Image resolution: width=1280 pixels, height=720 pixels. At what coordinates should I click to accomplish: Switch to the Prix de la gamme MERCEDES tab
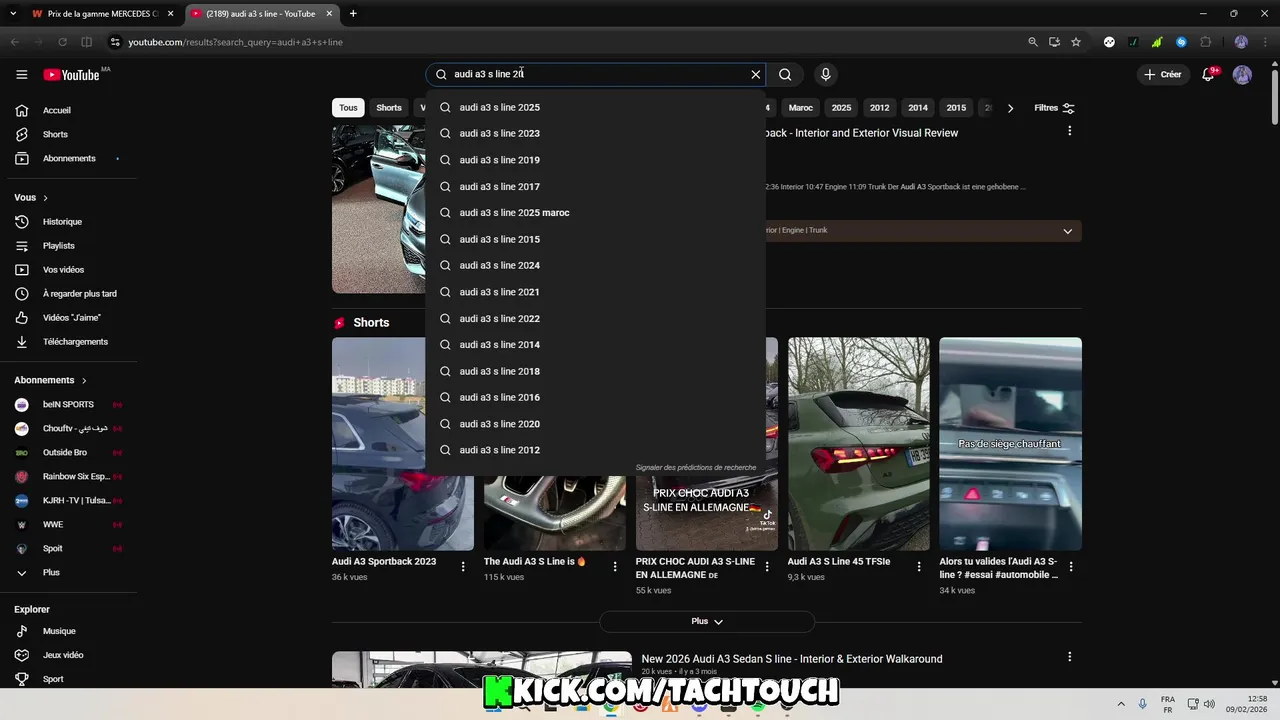click(102, 14)
